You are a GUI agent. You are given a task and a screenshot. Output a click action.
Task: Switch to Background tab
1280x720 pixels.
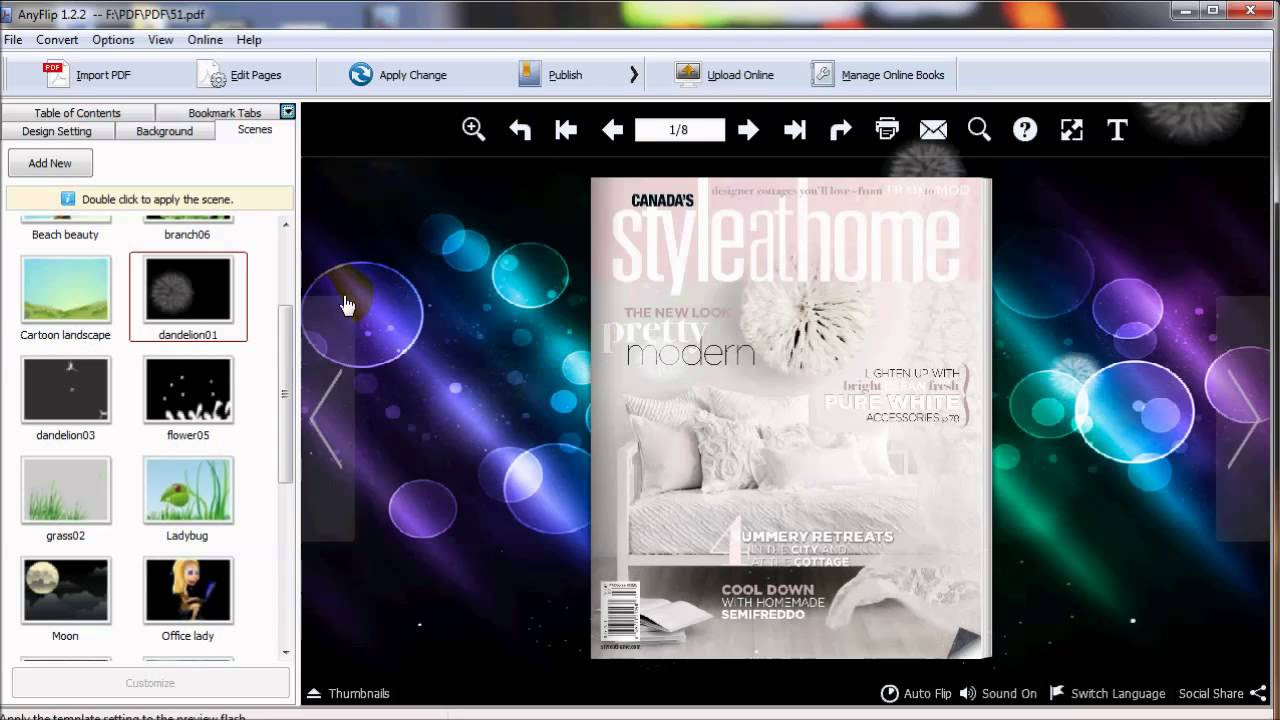(165, 131)
